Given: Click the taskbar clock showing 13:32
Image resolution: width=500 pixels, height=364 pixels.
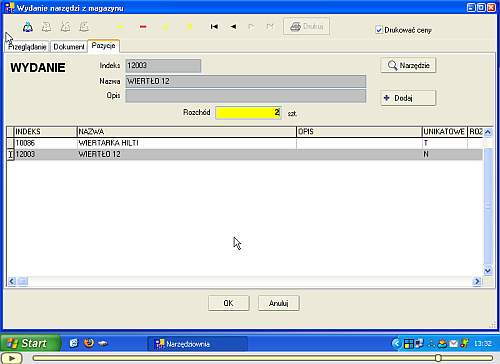Looking at the screenshot, I should (x=483, y=343).
